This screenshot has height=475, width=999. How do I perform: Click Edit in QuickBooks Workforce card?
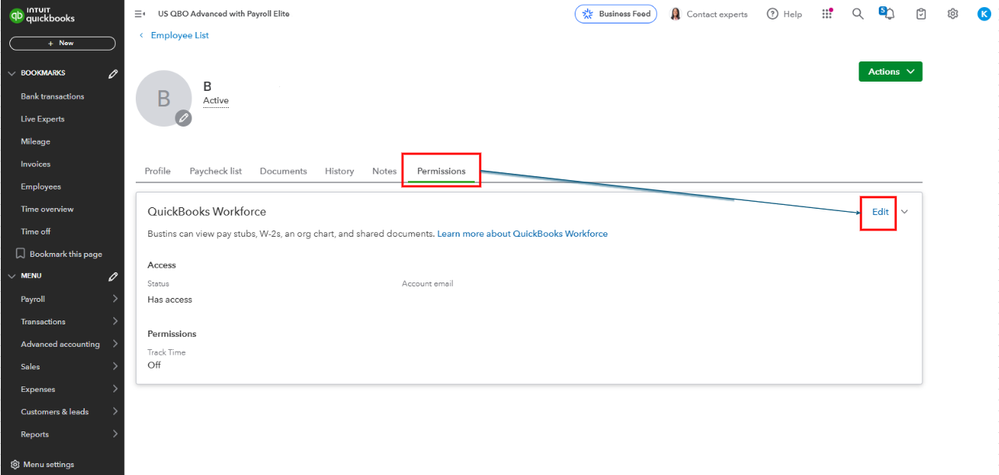pyautogui.click(x=880, y=212)
